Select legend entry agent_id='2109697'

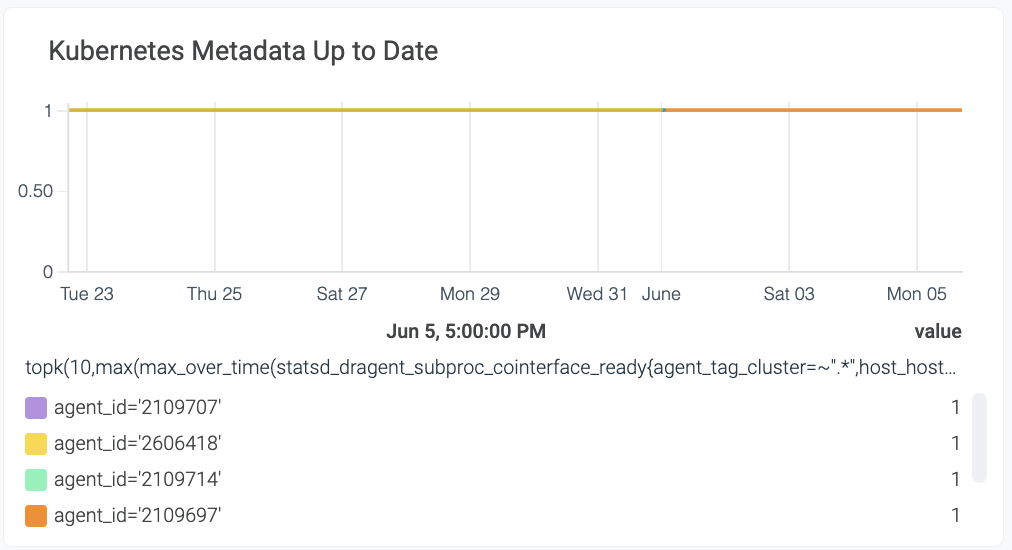point(137,516)
